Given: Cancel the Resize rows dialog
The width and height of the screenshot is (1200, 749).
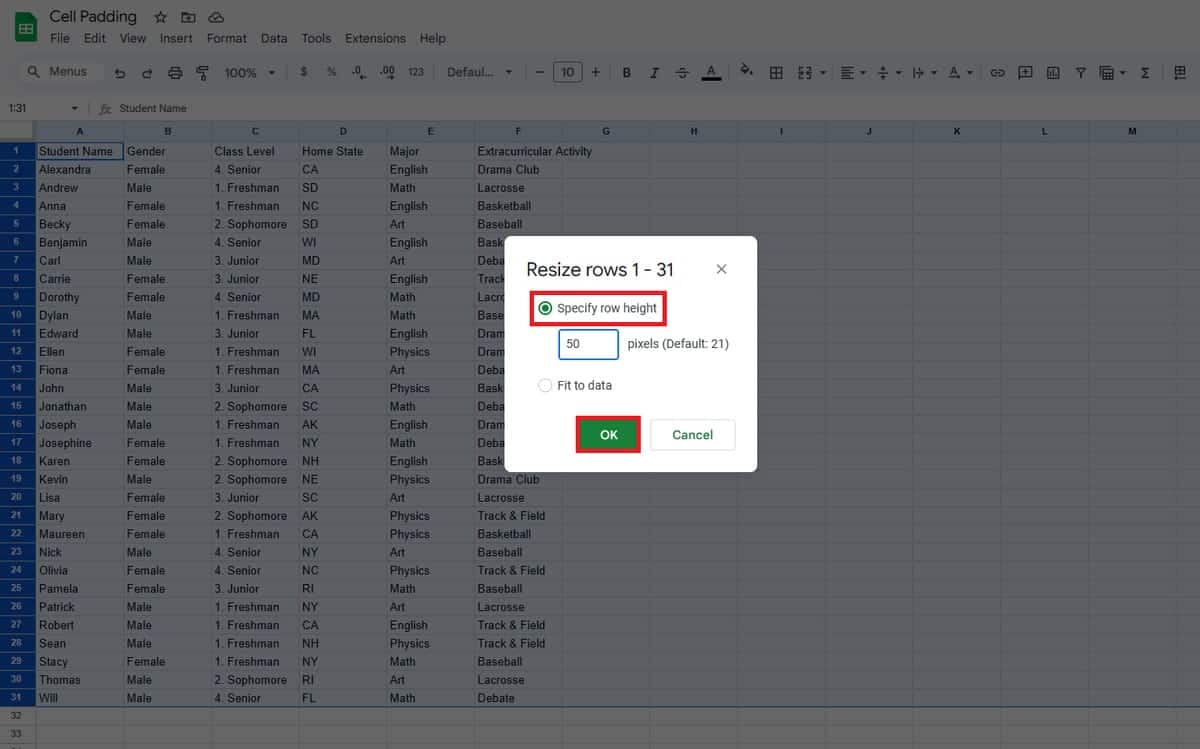Looking at the screenshot, I should pos(692,434).
